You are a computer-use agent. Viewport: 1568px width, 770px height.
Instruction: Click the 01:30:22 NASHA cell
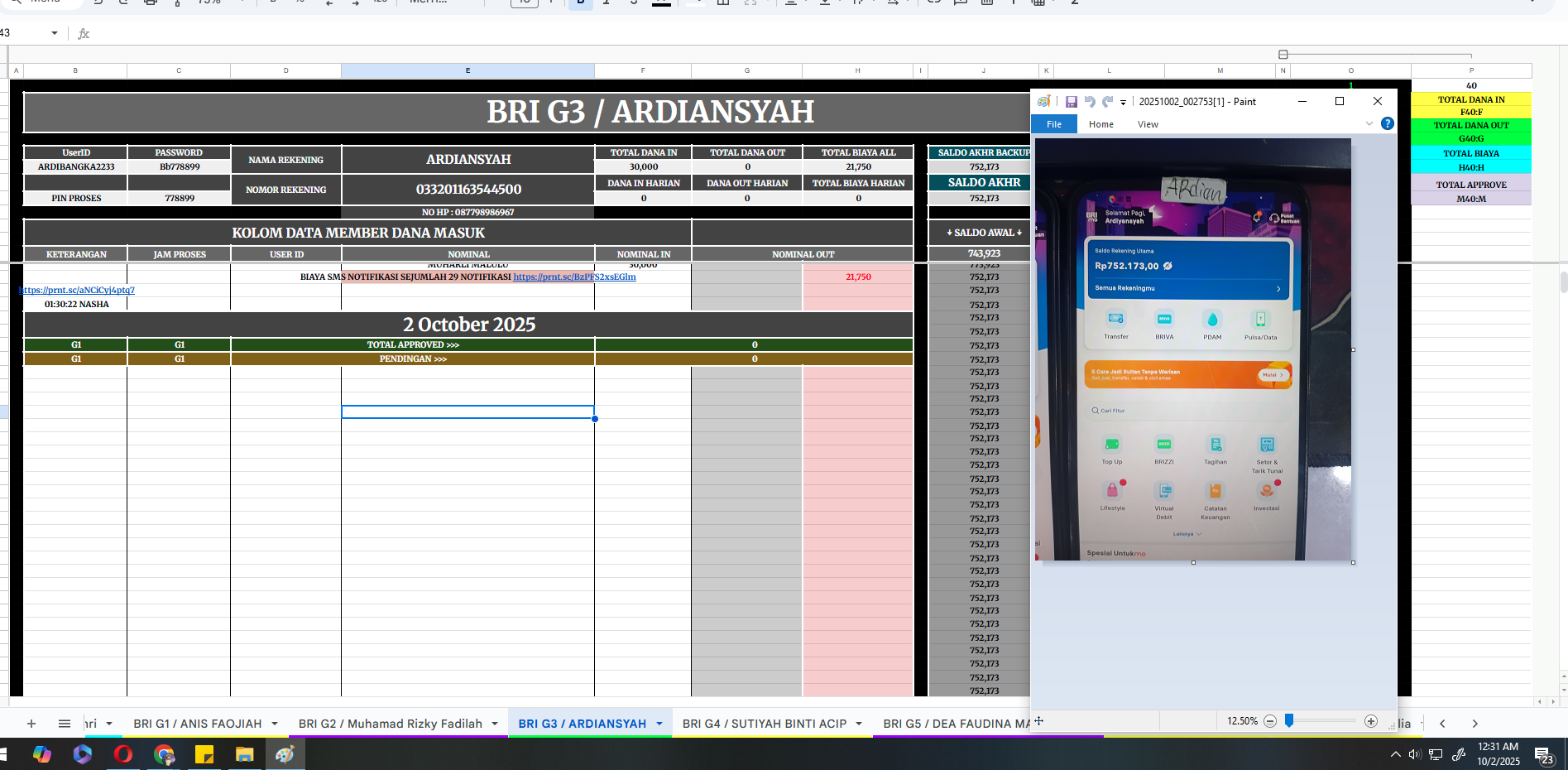pyautogui.click(x=76, y=304)
